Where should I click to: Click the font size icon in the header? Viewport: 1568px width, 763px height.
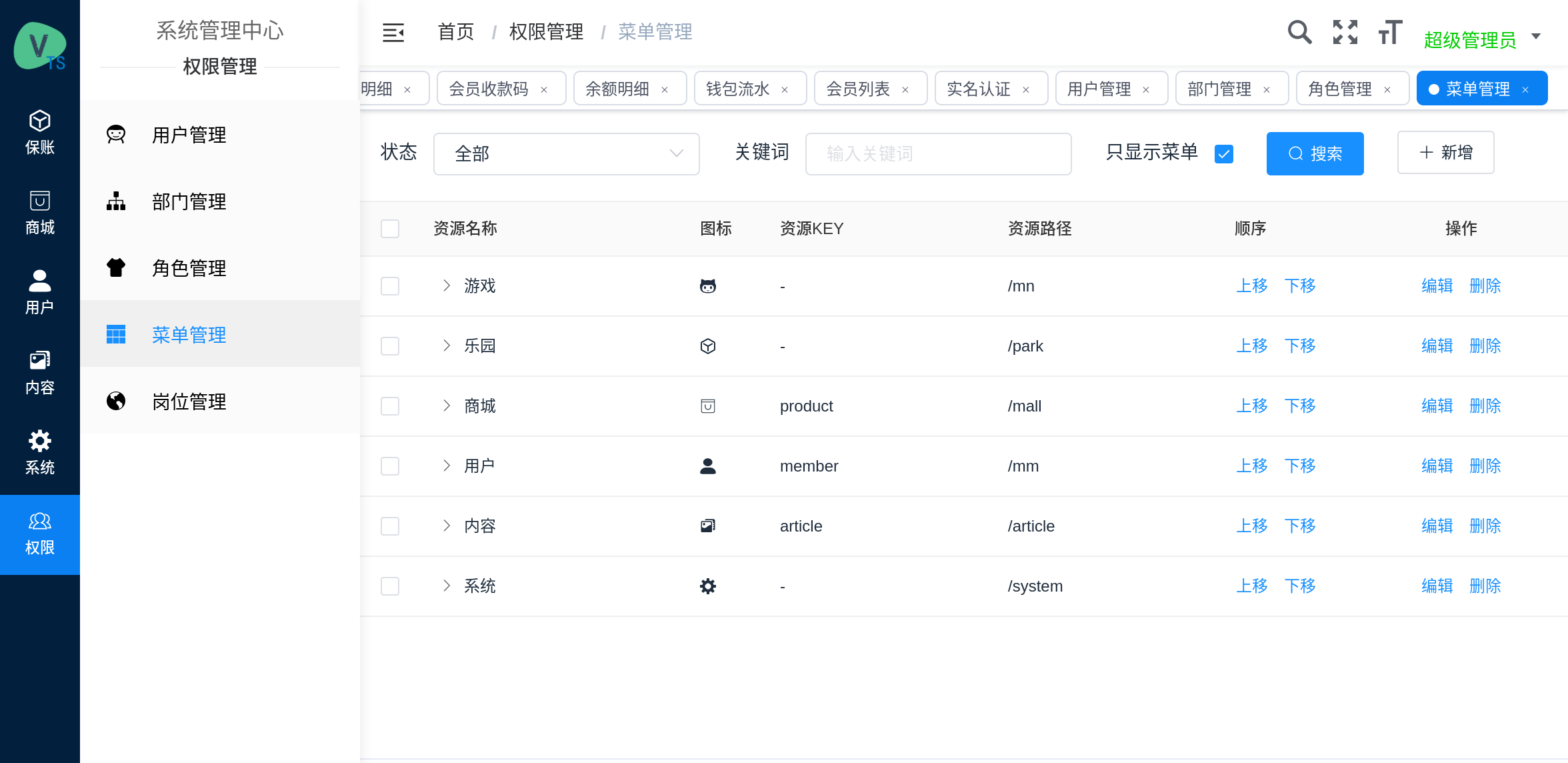click(x=1390, y=32)
